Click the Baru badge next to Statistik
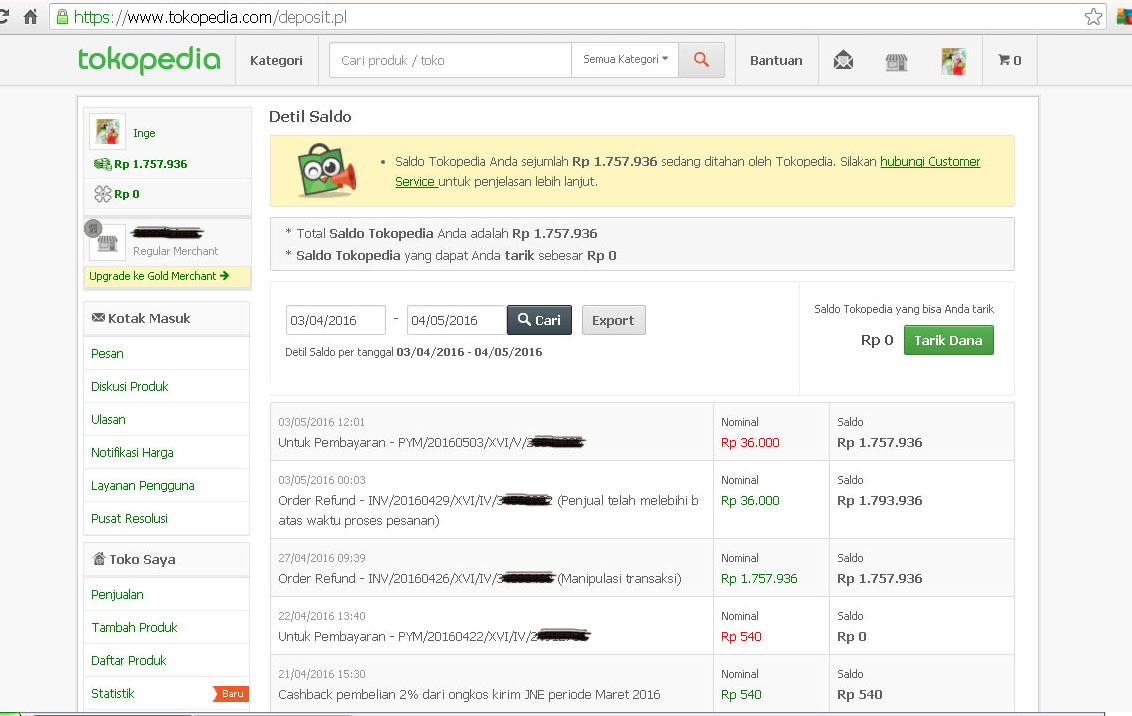1132x716 pixels. coord(230,693)
